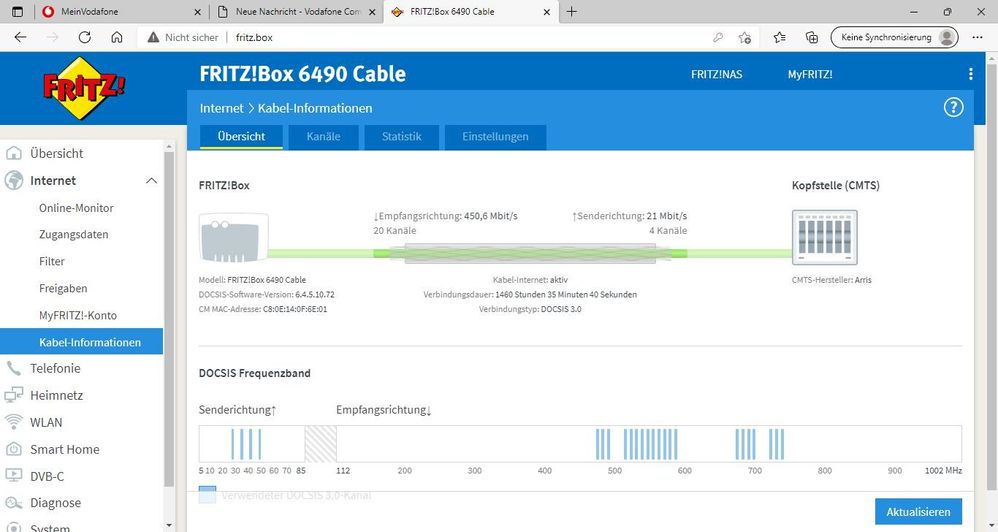The width and height of the screenshot is (998, 532).
Task: Click the Telefonie phone icon
Action: 13,368
